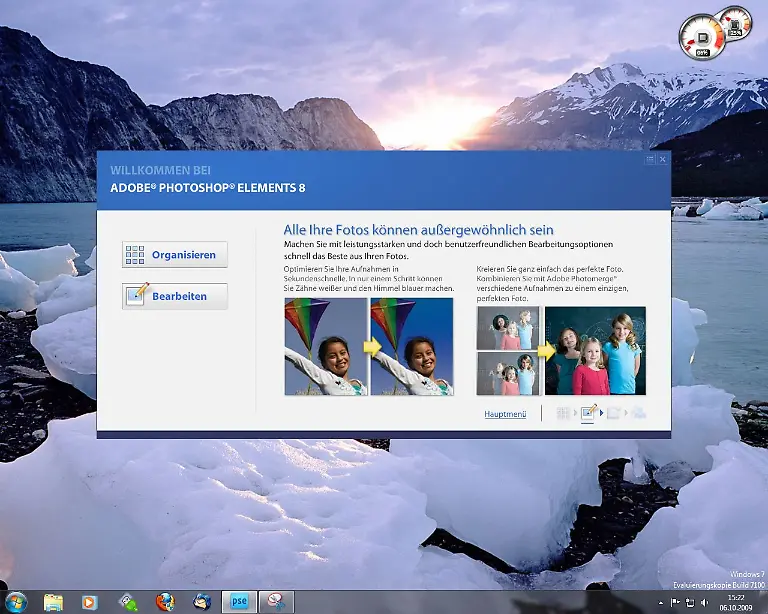Click the Organisieren button

[175, 255]
